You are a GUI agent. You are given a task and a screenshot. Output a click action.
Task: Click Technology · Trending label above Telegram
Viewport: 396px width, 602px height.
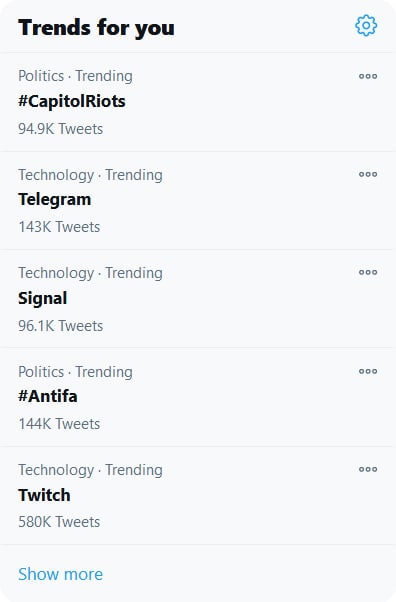click(x=90, y=175)
